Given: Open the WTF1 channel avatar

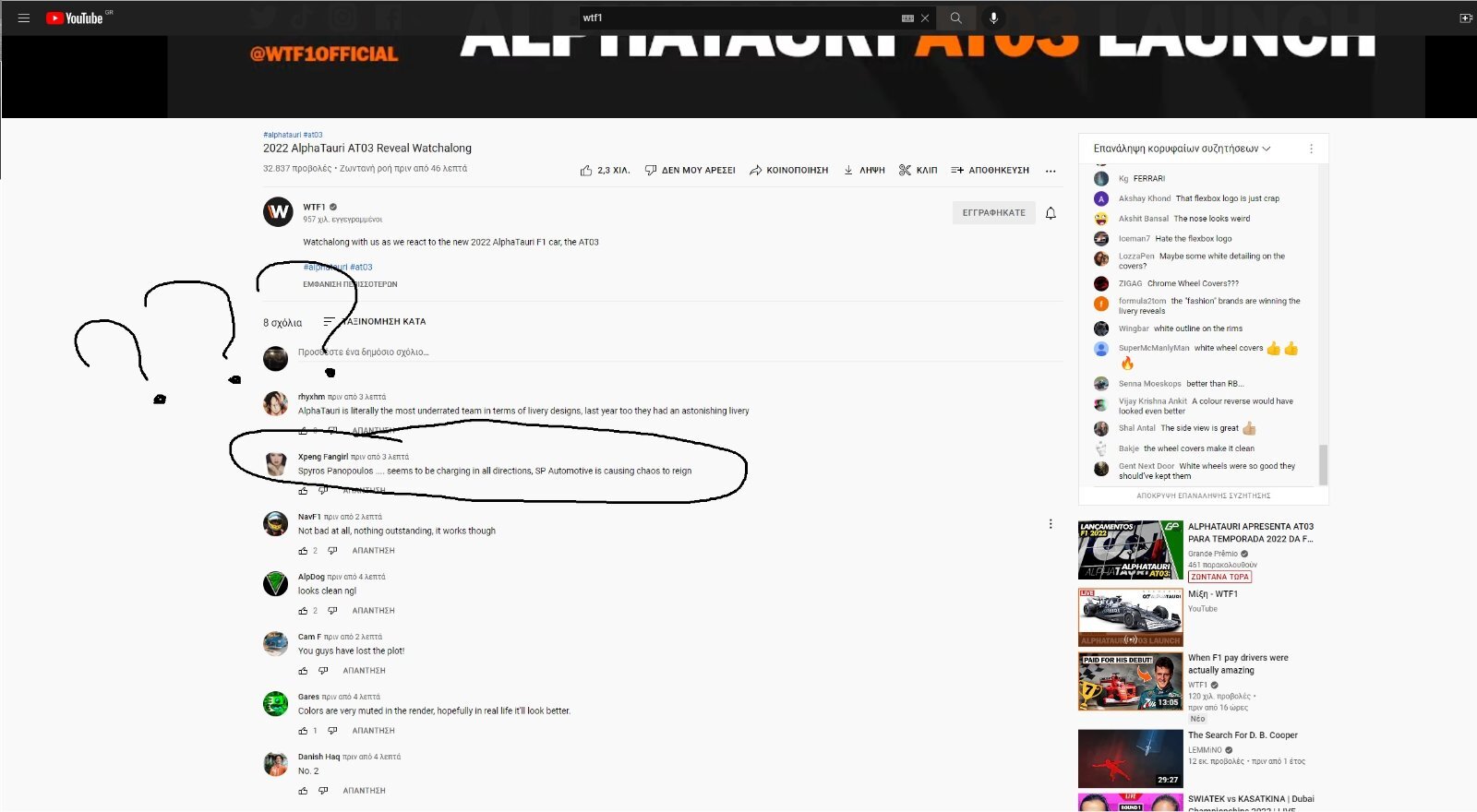Looking at the screenshot, I should (x=278, y=213).
